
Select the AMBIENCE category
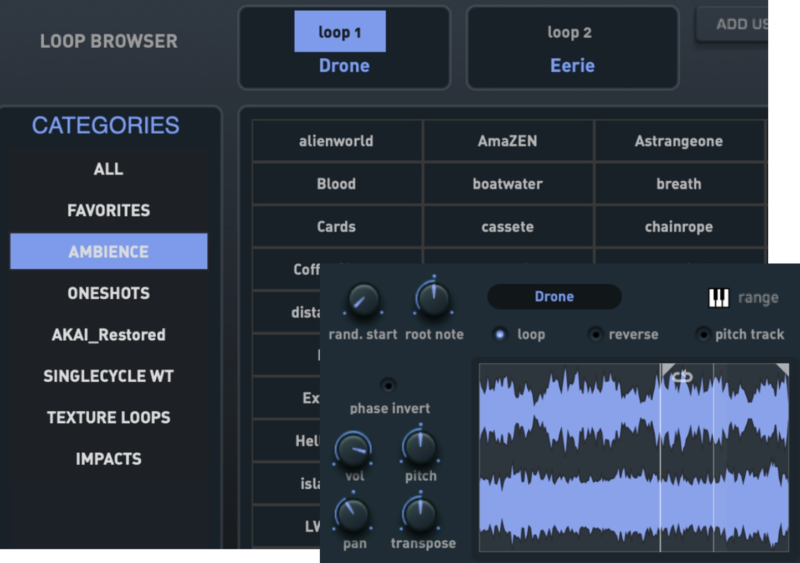[x=109, y=251]
